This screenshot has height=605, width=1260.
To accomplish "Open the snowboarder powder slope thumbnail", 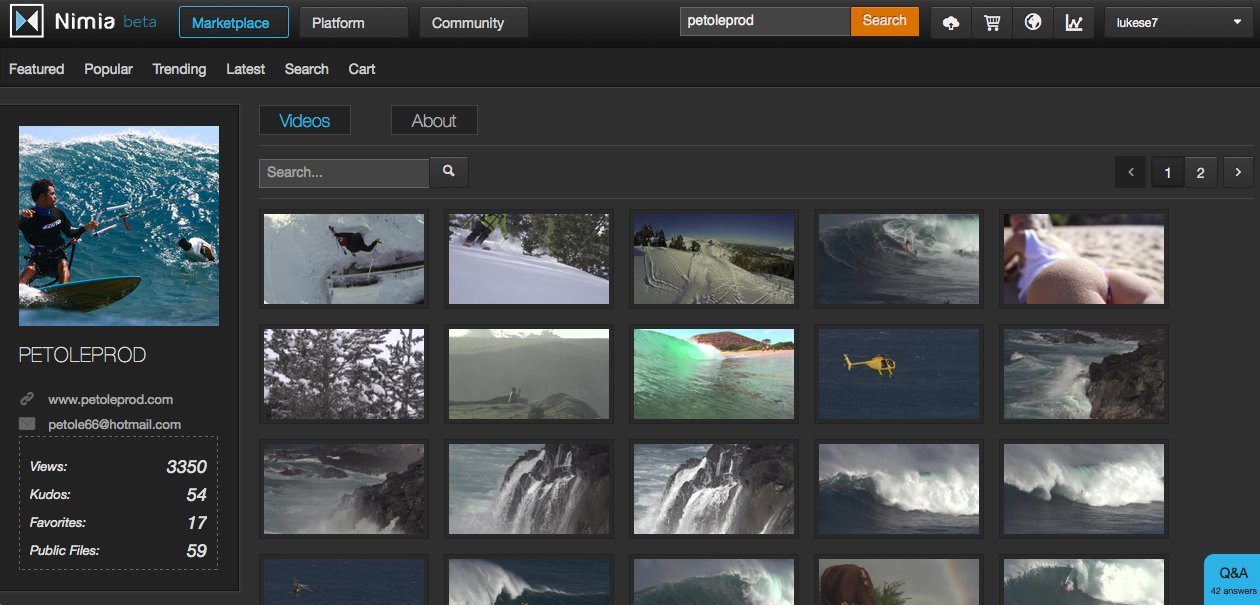I will pyautogui.click(x=529, y=259).
